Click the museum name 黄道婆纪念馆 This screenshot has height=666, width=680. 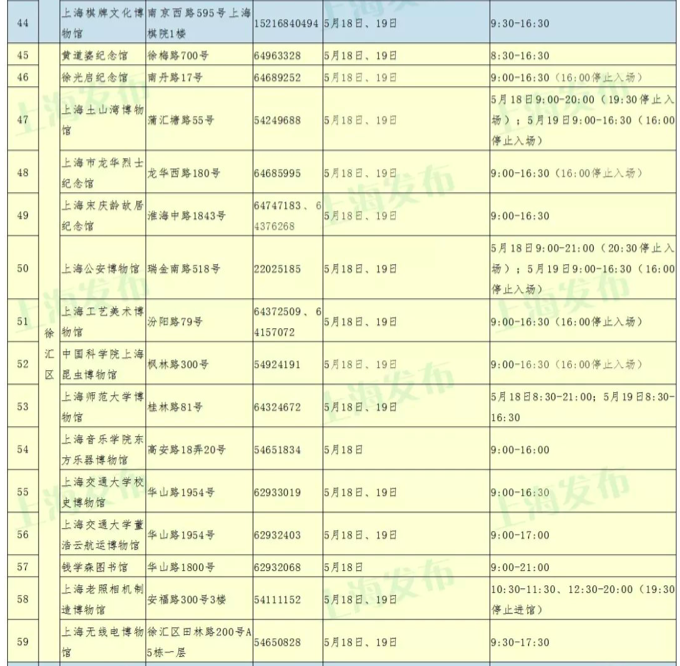pos(95,56)
